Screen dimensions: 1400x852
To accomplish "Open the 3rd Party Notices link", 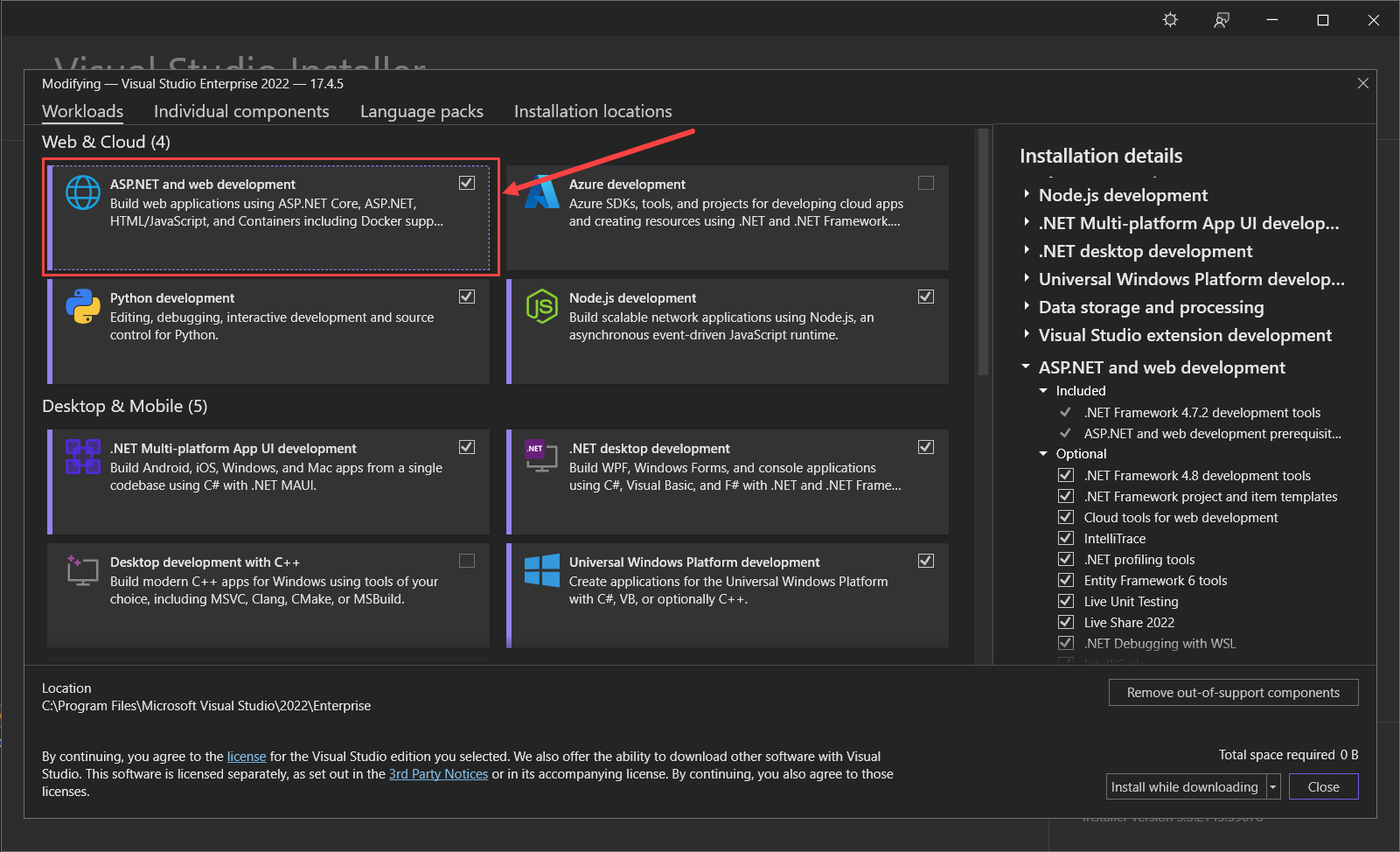I will [438, 774].
